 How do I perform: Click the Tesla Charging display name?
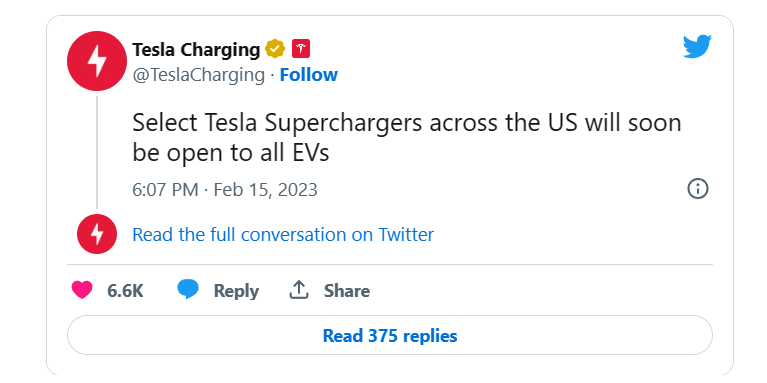196,49
